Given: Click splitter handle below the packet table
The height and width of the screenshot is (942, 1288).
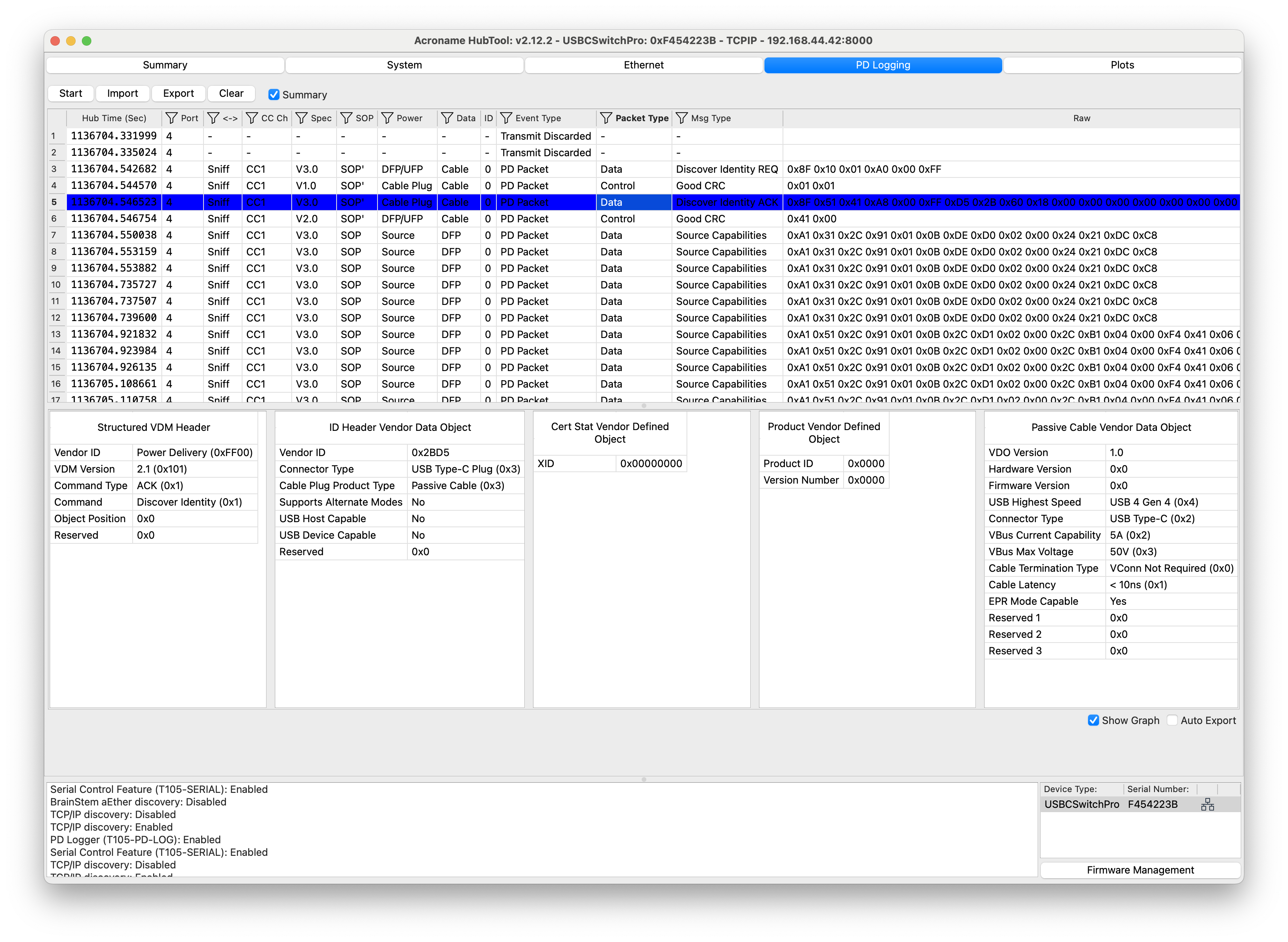Looking at the screenshot, I should click(x=644, y=405).
